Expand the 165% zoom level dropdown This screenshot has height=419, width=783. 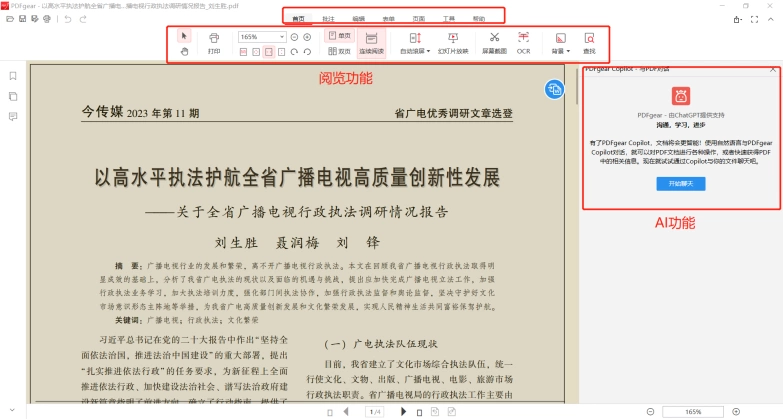(282, 37)
